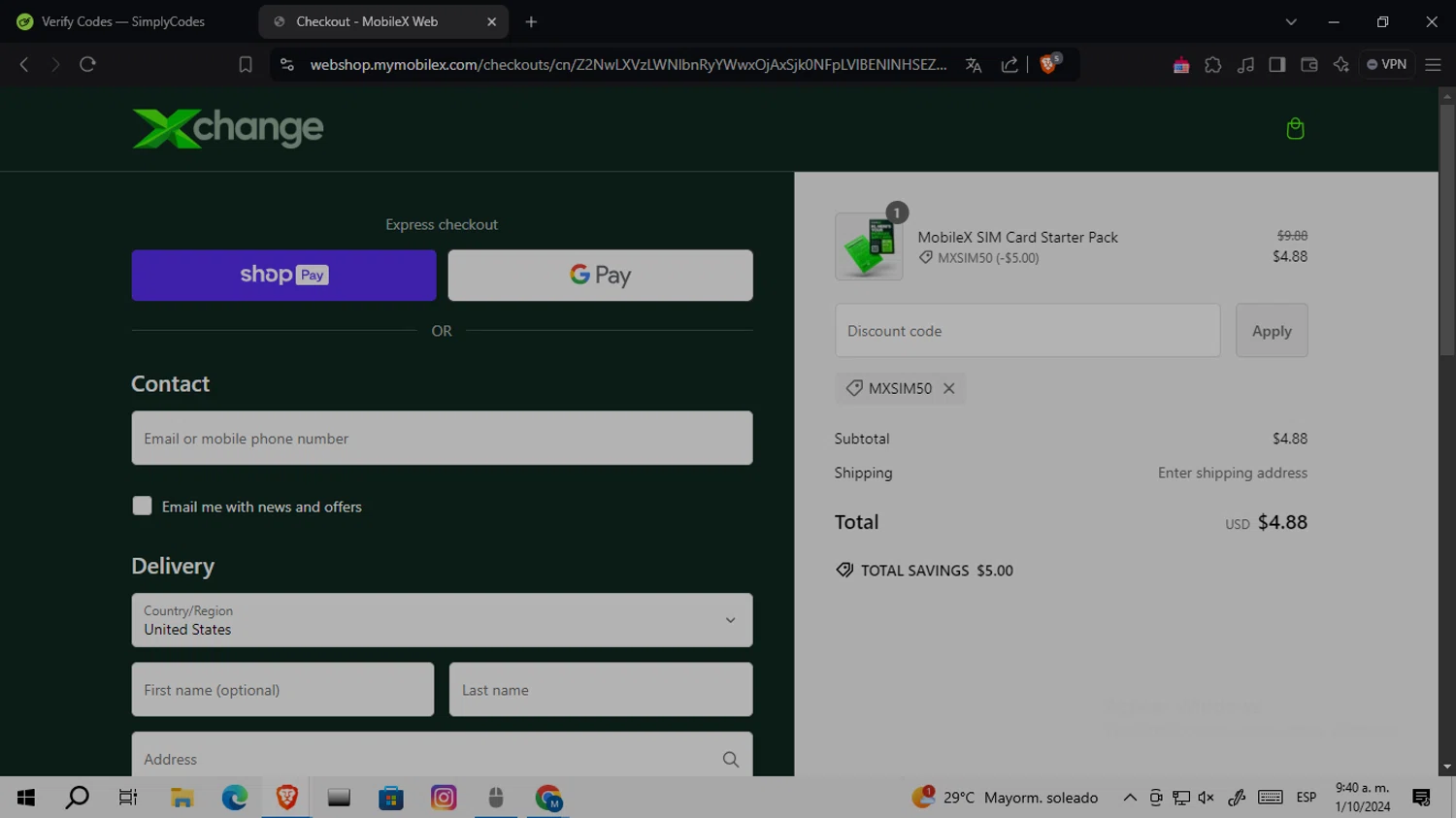The image size is (1456, 818).
Task: Click the Address input field
Action: 442,755
